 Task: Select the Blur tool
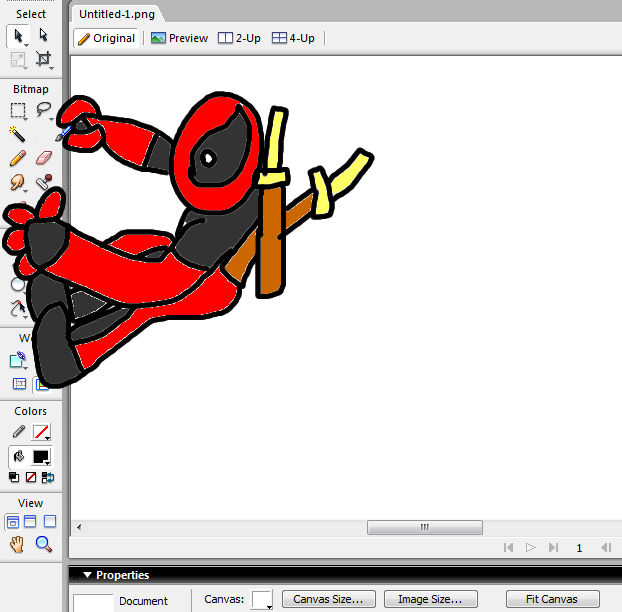coord(17,182)
